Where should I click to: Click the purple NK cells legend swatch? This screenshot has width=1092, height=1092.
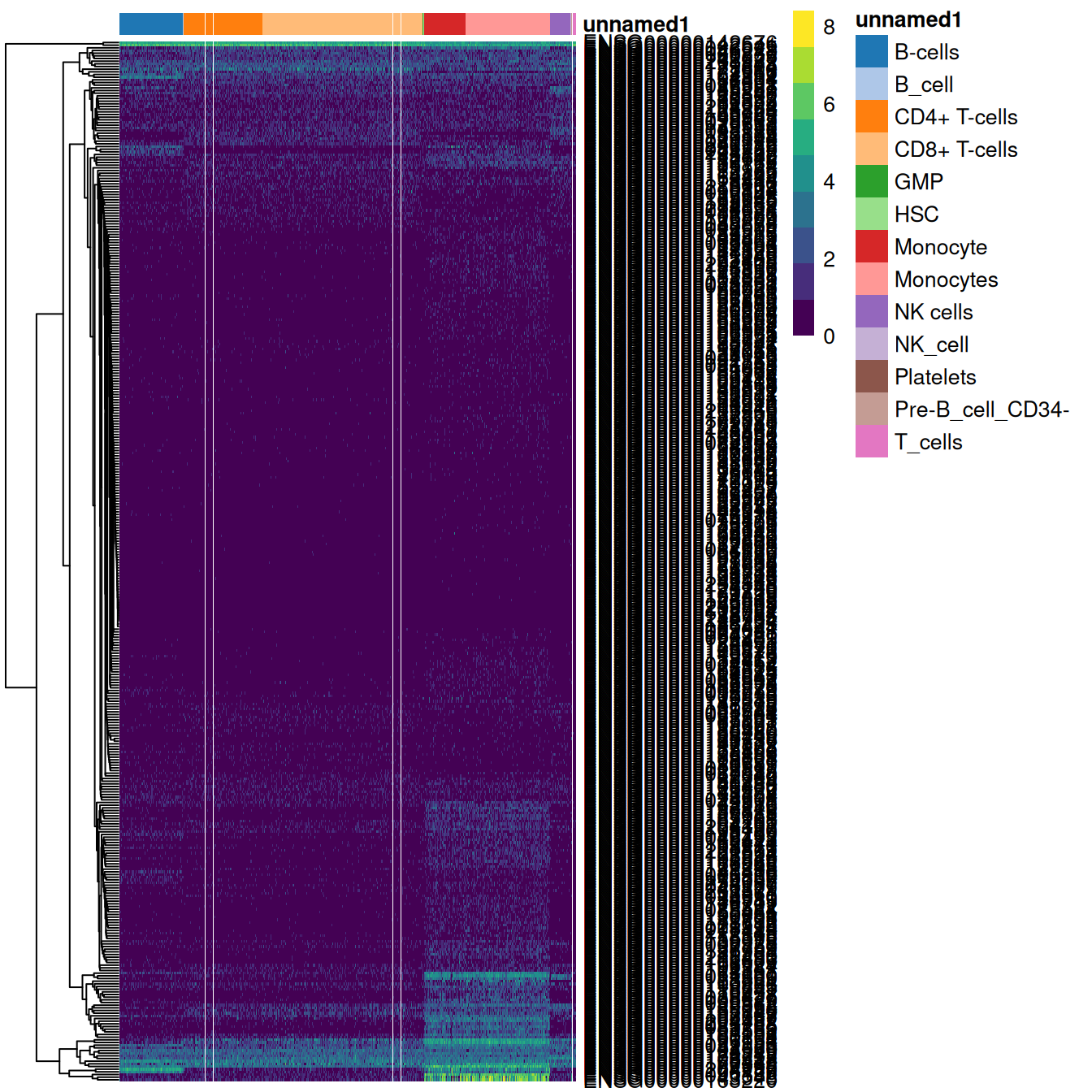point(871,312)
